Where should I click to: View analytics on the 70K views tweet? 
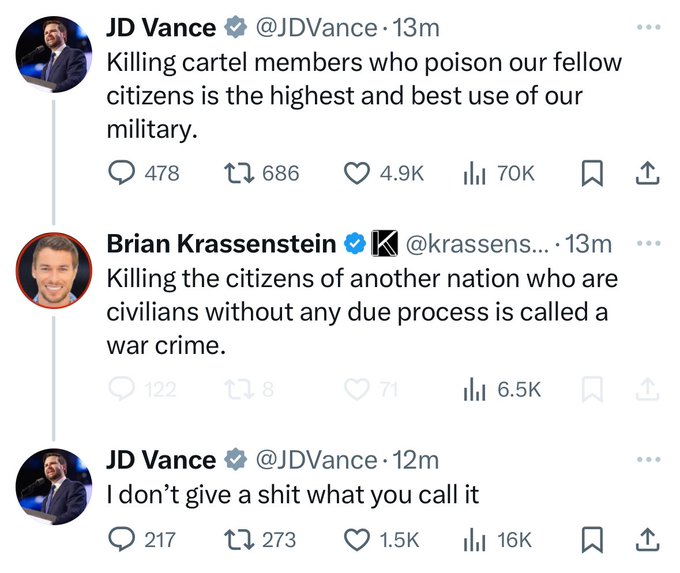pos(473,173)
